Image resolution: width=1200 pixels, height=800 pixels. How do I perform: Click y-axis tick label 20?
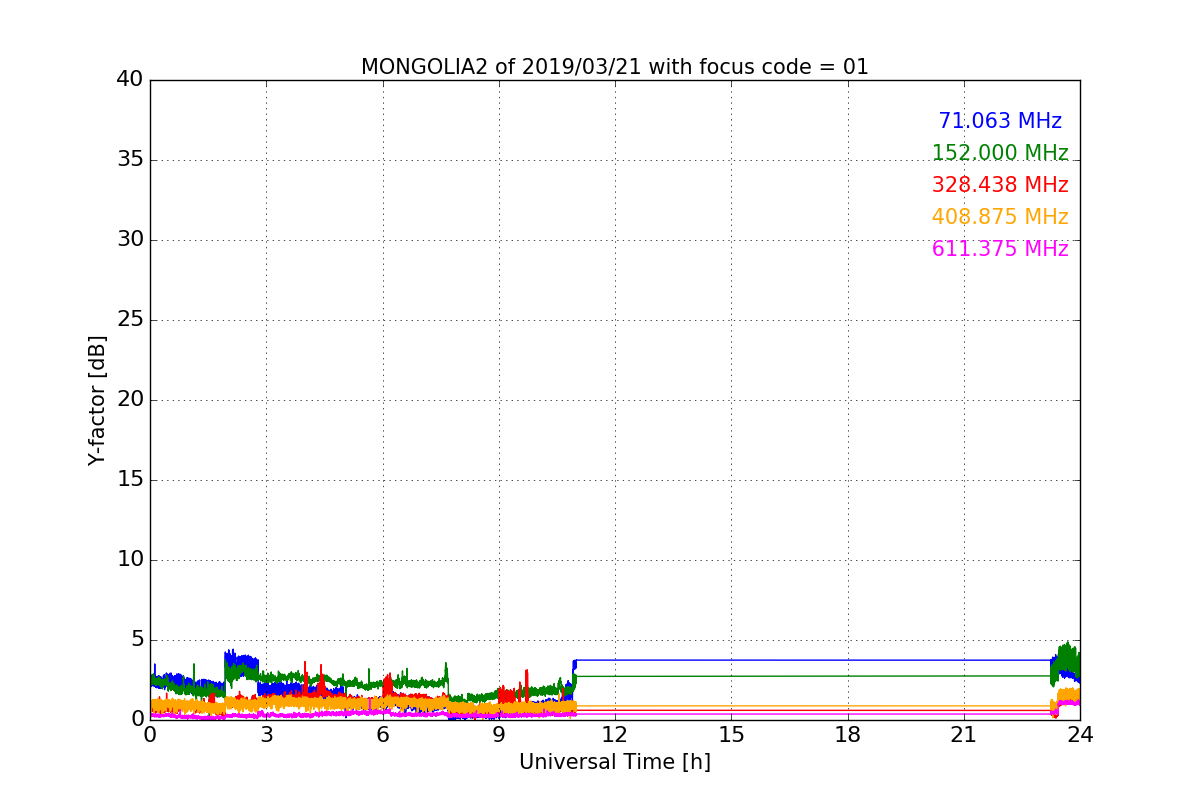pyautogui.click(x=130, y=400)
